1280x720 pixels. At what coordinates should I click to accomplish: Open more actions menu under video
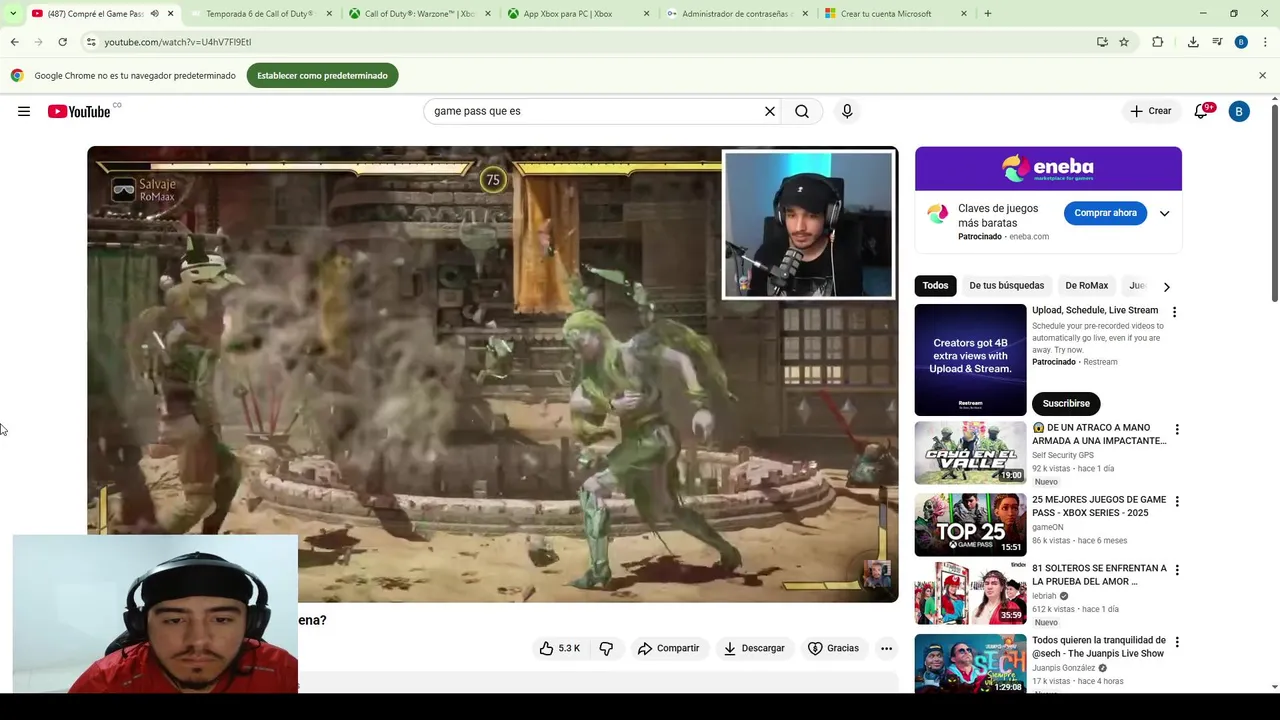point(886,648)
